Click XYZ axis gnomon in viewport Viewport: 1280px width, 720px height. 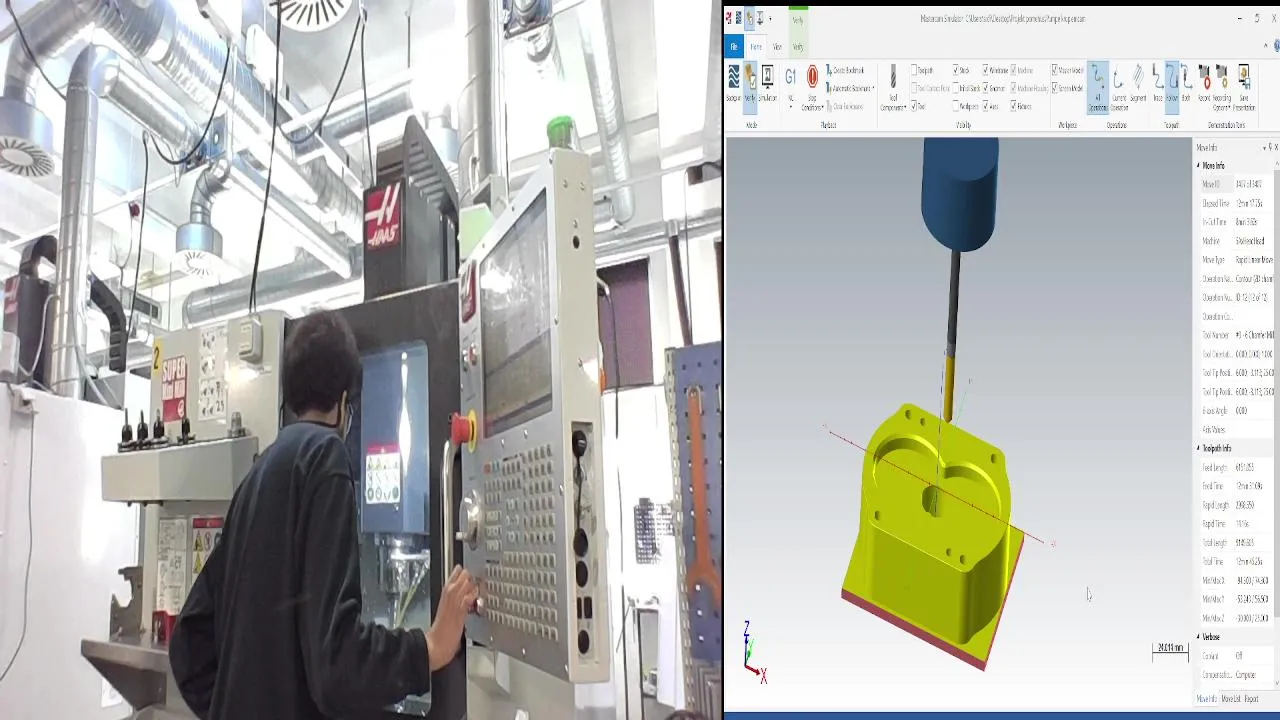(x=755, y=652)
